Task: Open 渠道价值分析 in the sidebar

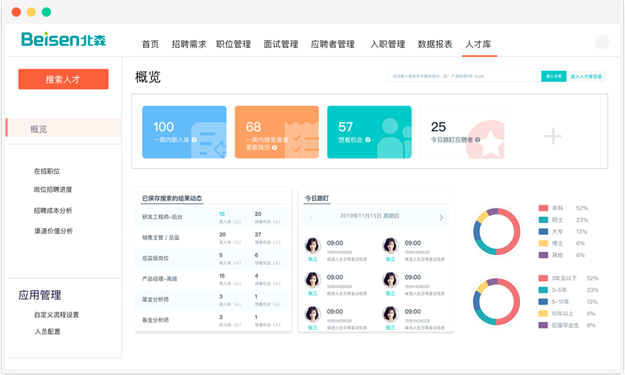Action: point(53,231)
